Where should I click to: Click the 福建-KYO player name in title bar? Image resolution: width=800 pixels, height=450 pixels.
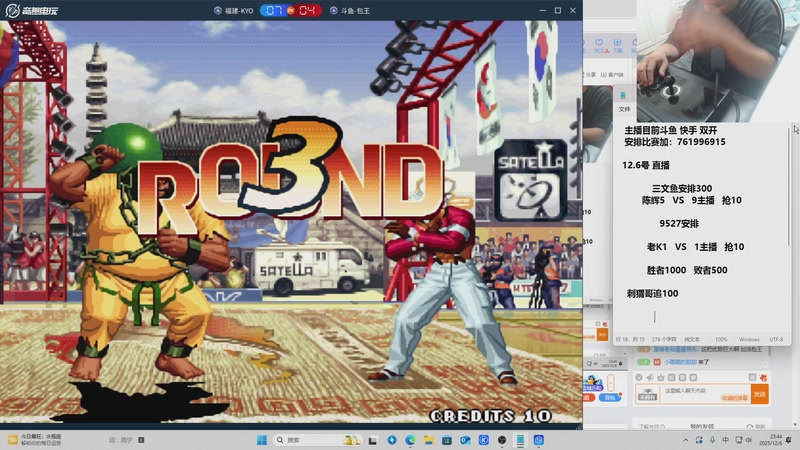point(234,11)
